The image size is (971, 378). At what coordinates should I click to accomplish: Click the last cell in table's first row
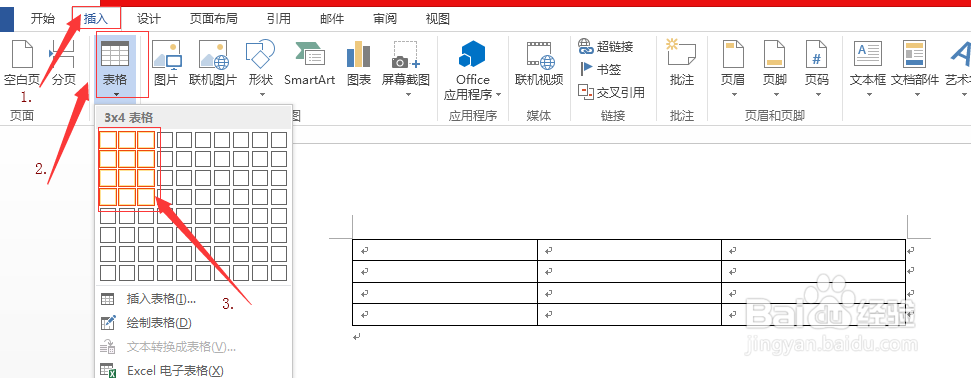point(813,250)
